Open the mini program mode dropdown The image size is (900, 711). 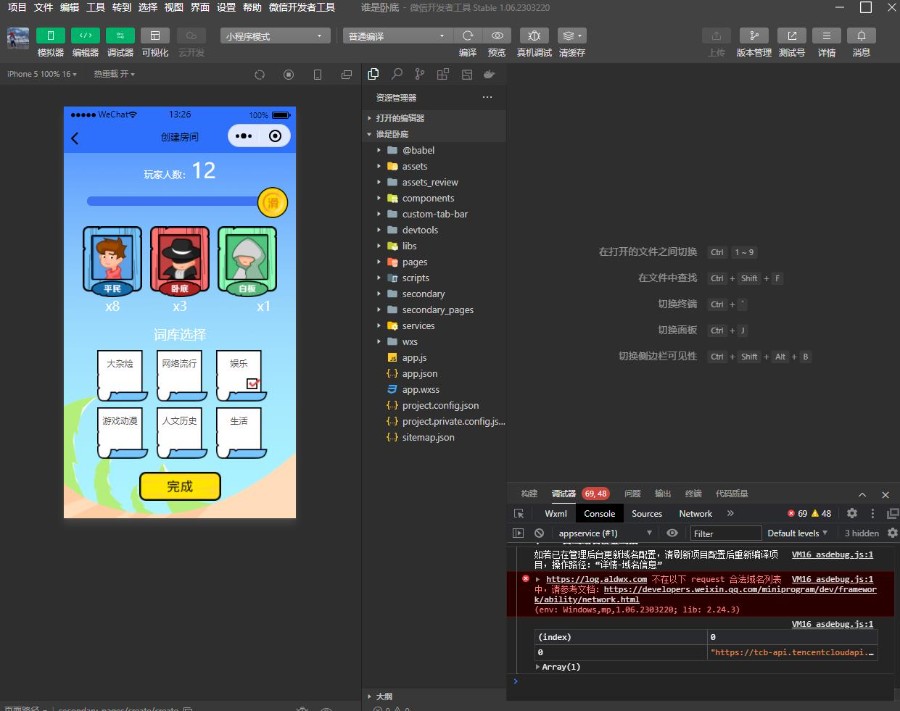coord(275,36)
